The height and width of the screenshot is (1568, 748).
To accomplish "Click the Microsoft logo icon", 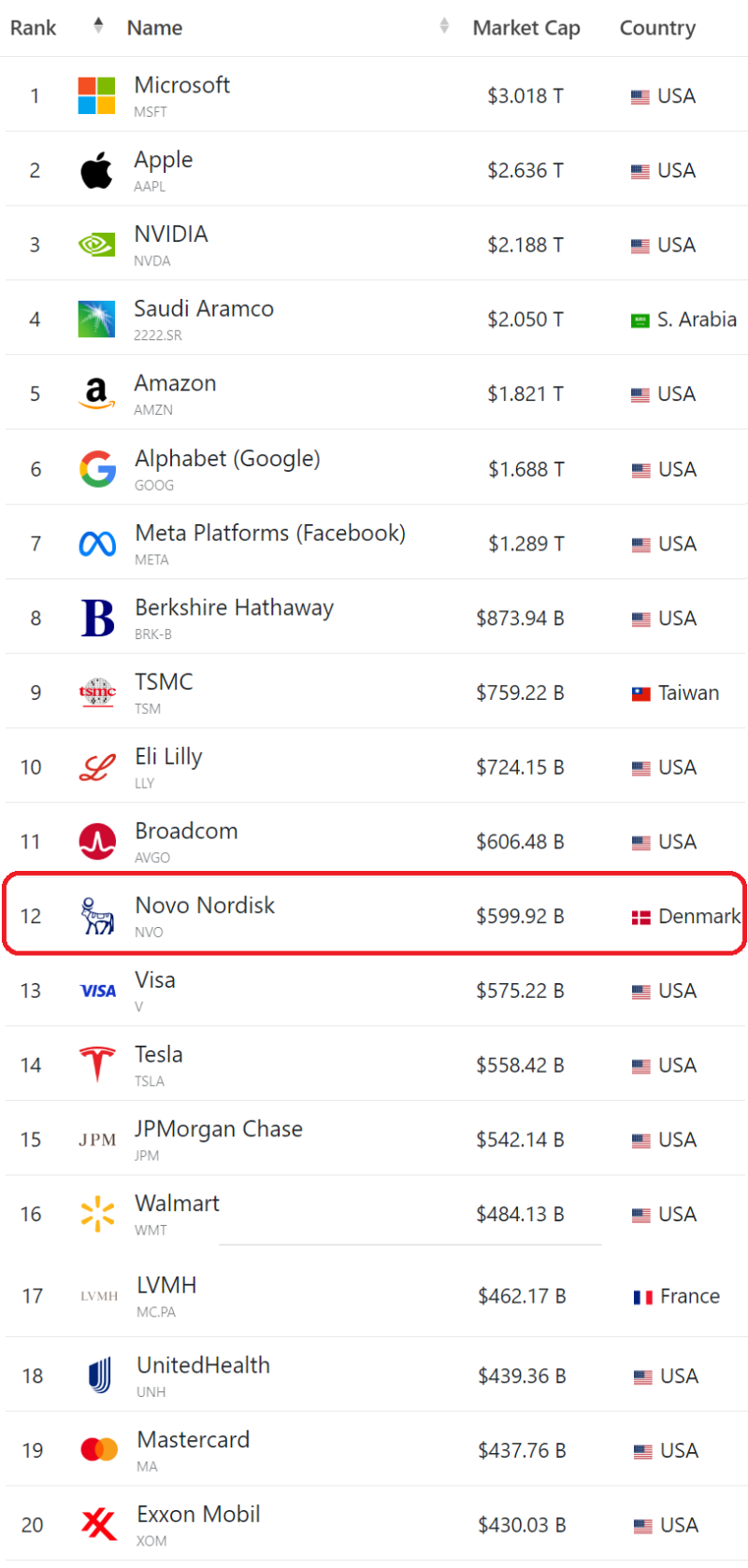I will click(x=96, y=95).
